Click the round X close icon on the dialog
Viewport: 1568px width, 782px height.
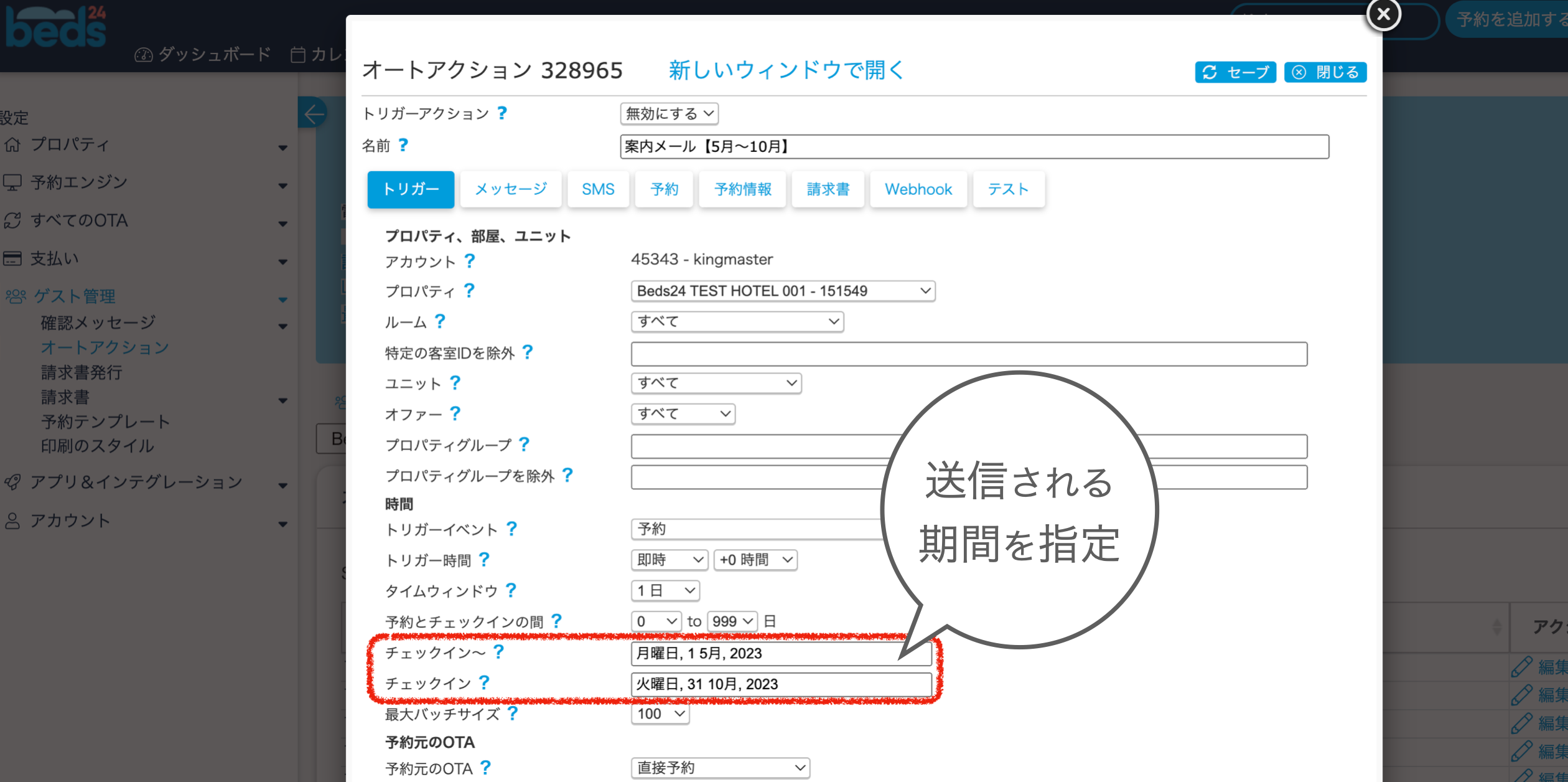tap(1383, 14)
